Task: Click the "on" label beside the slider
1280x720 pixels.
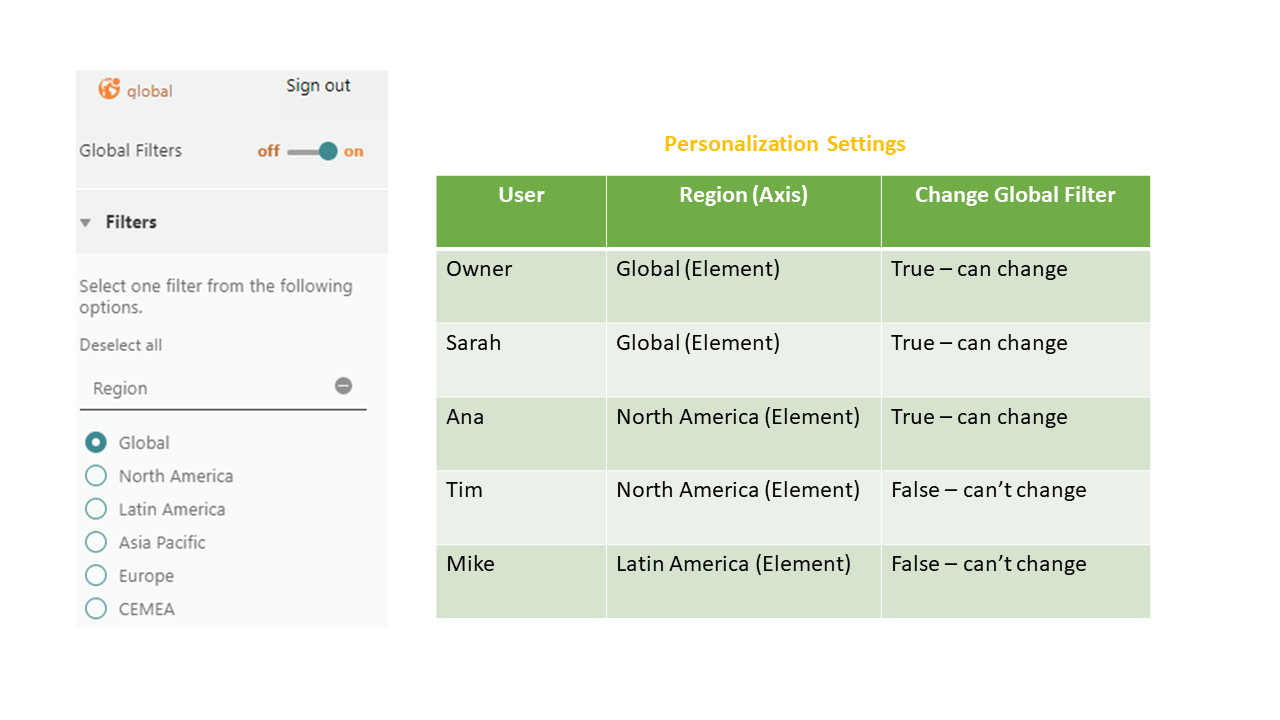Action: tap(354, 151)
